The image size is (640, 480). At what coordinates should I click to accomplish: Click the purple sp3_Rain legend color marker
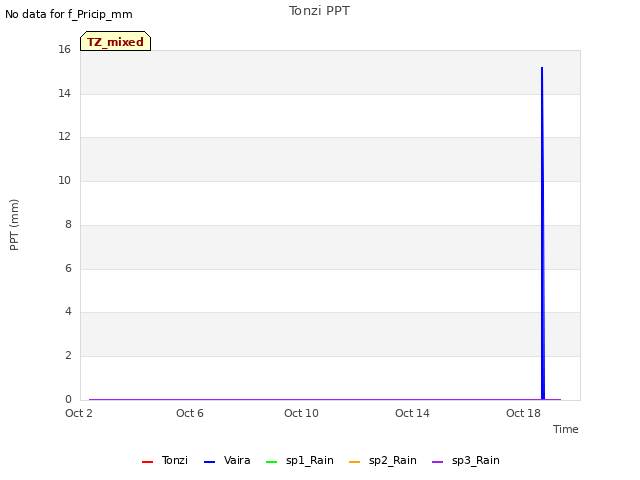438,462
